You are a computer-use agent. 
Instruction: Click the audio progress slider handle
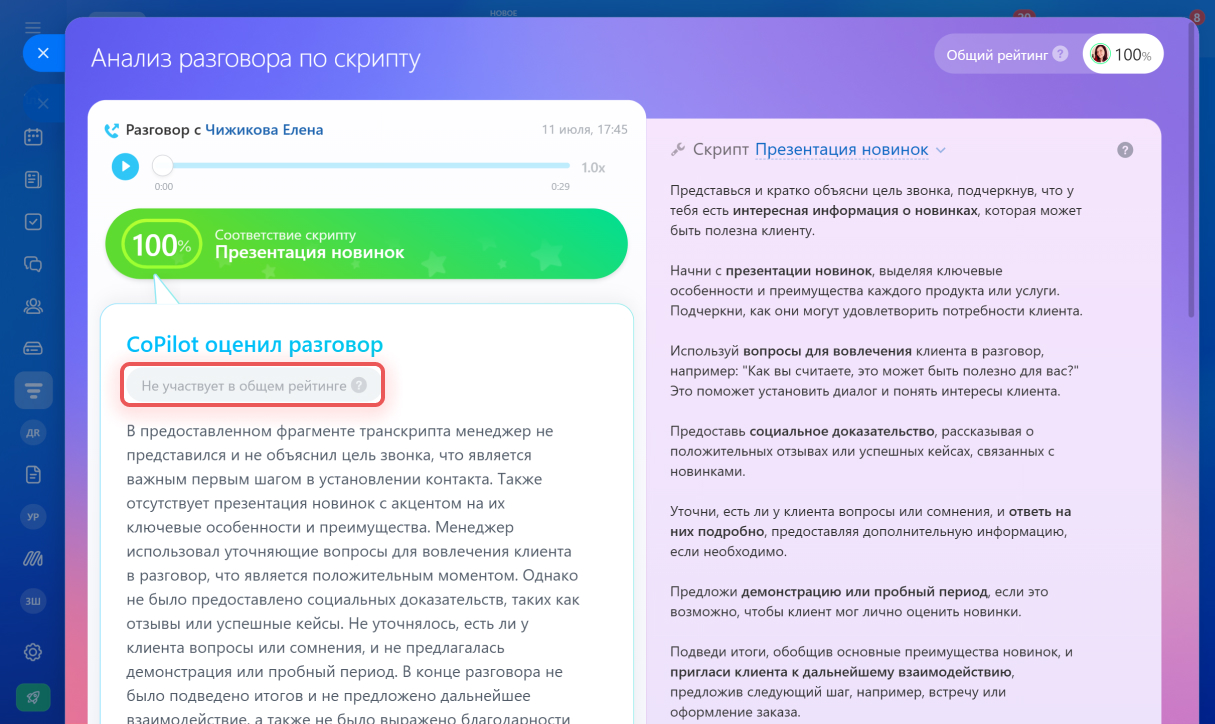point(163,166)
